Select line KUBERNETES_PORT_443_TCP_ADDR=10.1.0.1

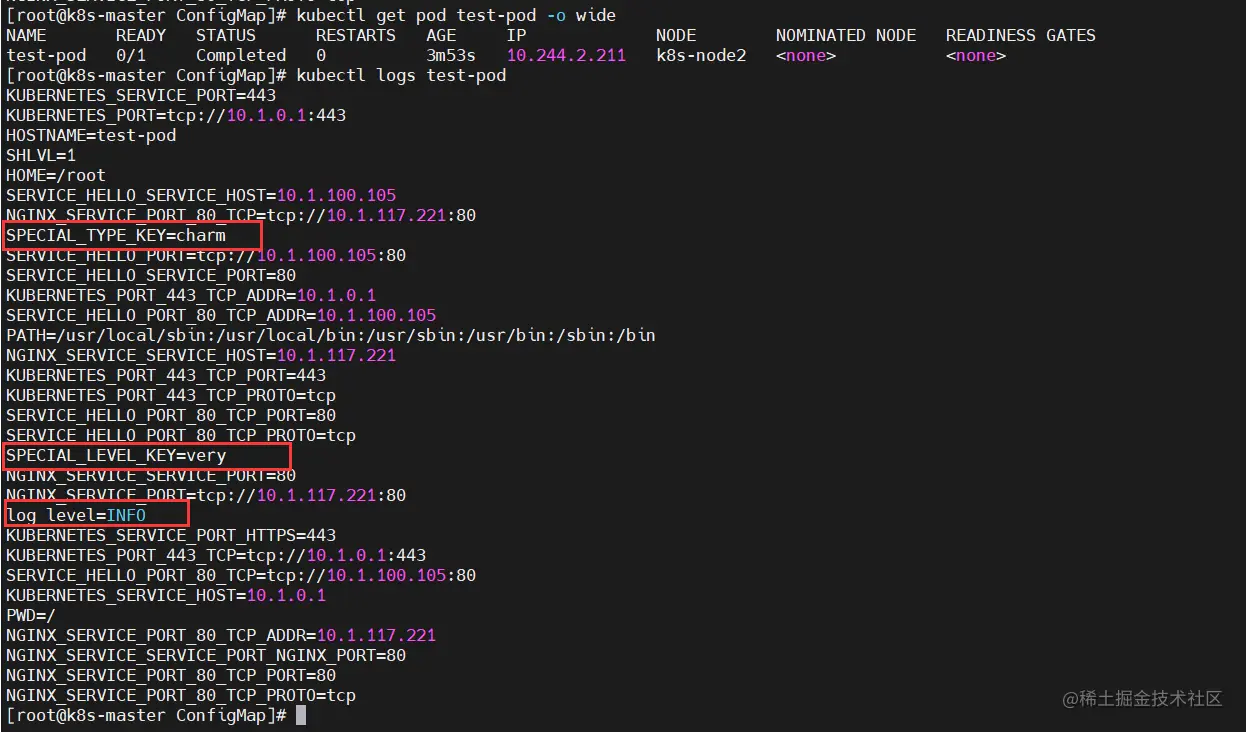(x=191, y=295)
